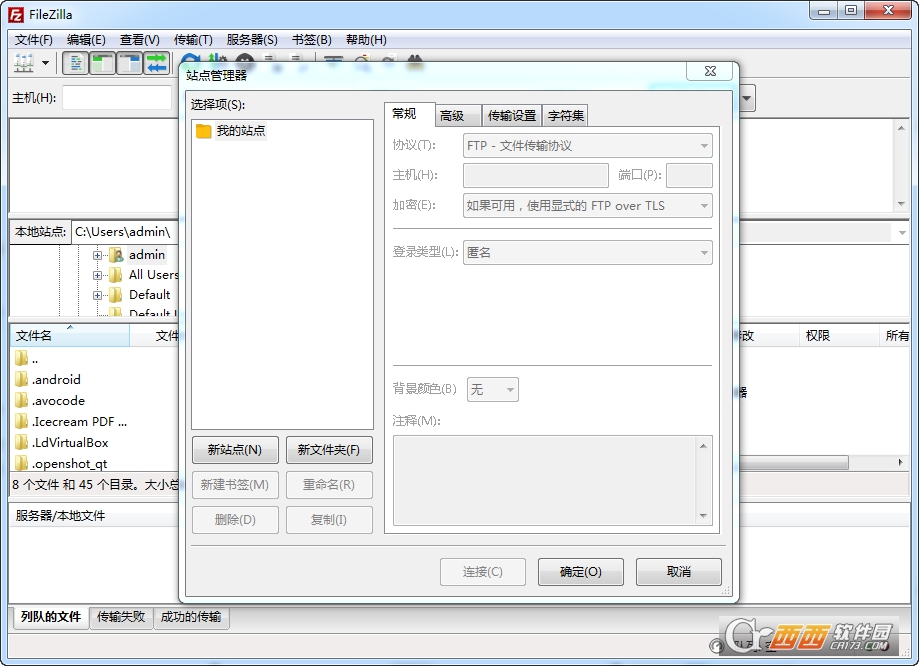
Task: Switch to the 常规 tab
Action: (410, 114)
